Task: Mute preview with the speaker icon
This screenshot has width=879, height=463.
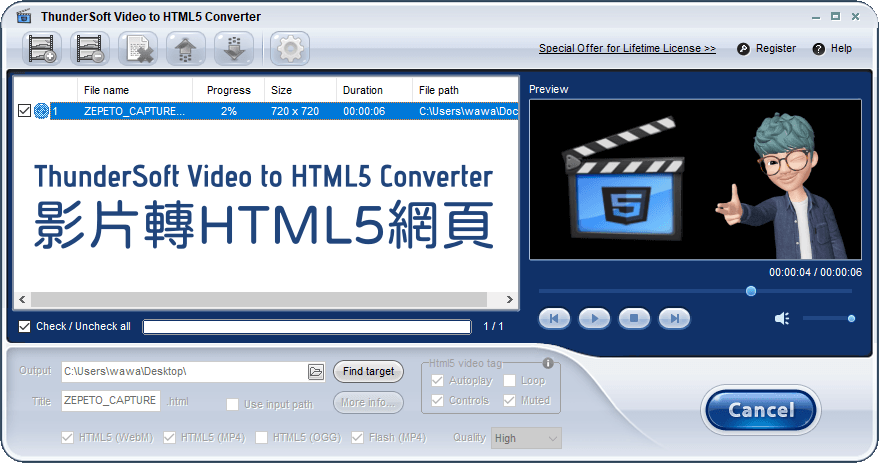Action: tap(782, 318)
